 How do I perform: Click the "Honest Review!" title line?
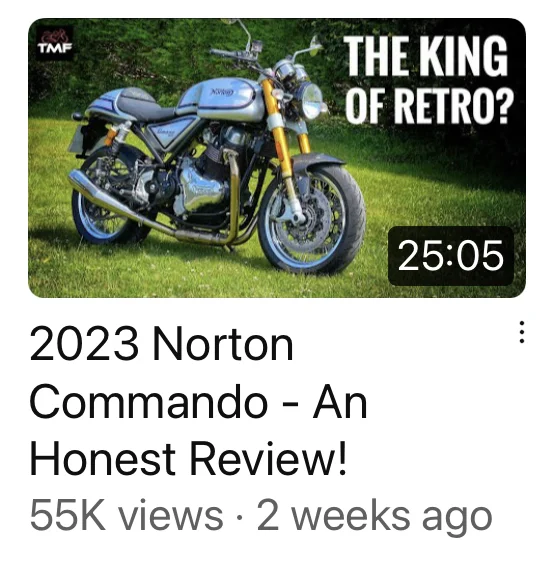(188, 459)
